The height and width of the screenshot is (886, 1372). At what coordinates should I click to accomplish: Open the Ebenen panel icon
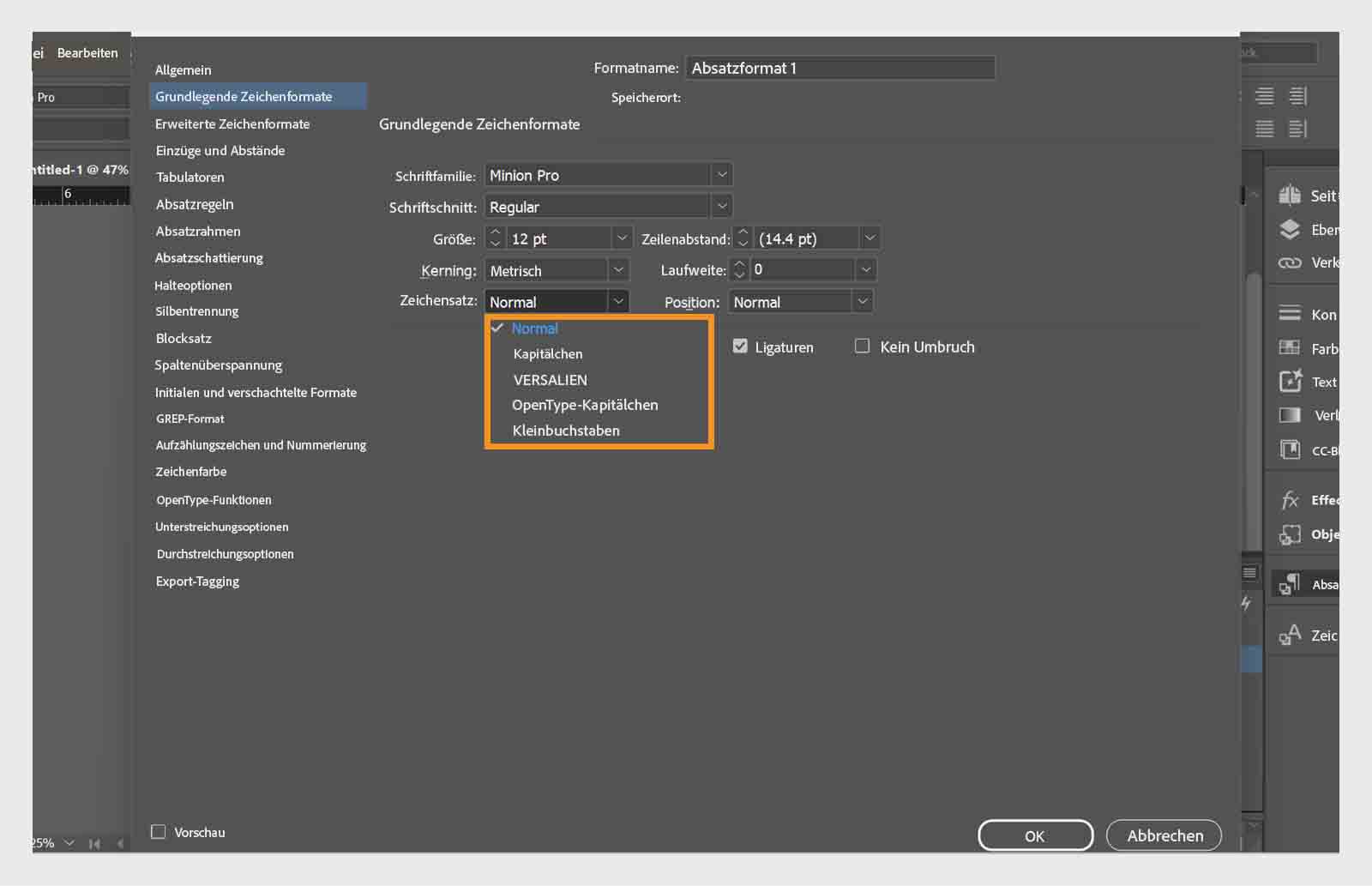(x=1291, y=230)
